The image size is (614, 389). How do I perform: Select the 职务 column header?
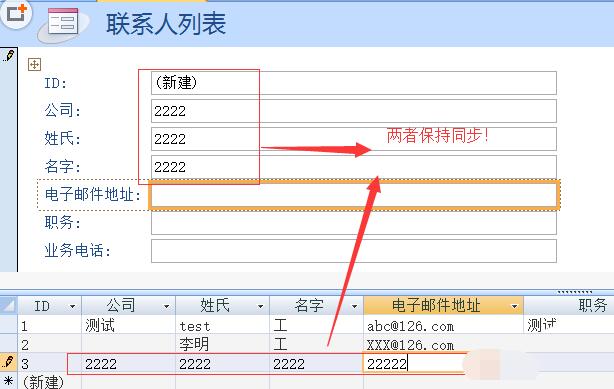pos(569,306)
